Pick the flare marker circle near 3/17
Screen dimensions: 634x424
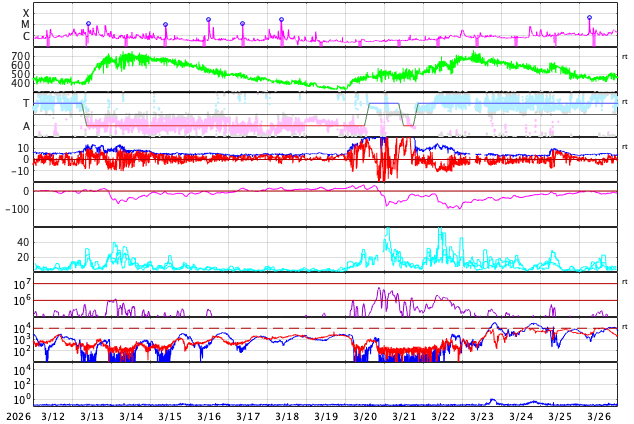pos(242,24)
